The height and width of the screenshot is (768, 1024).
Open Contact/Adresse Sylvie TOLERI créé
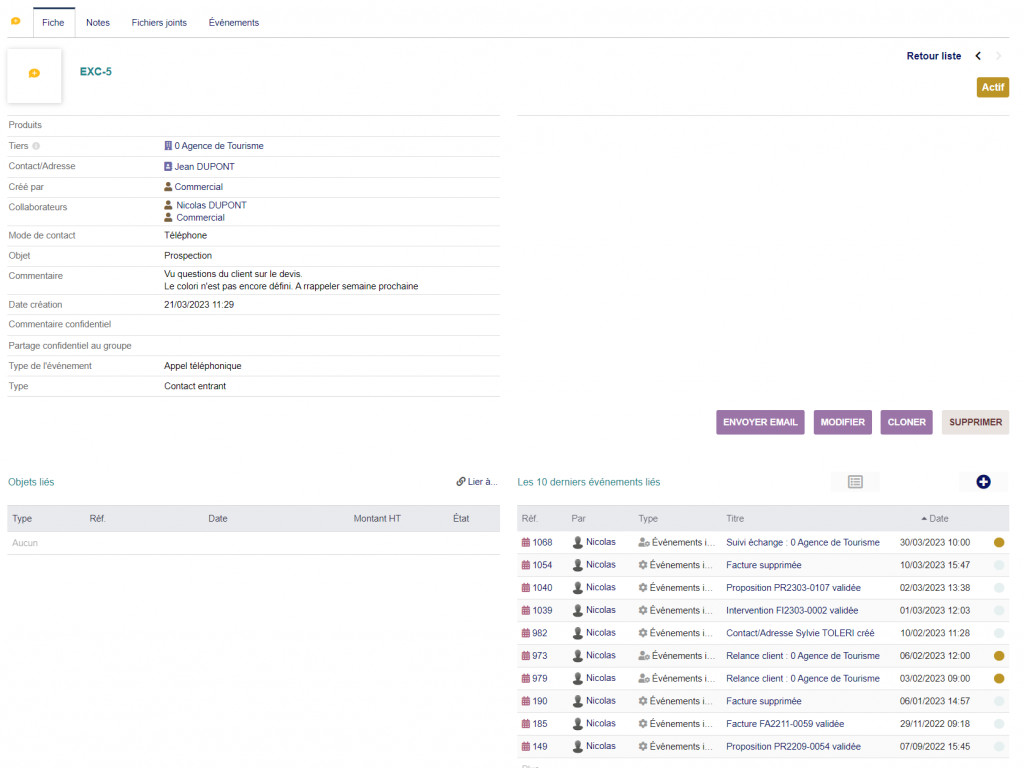point(800,633)
